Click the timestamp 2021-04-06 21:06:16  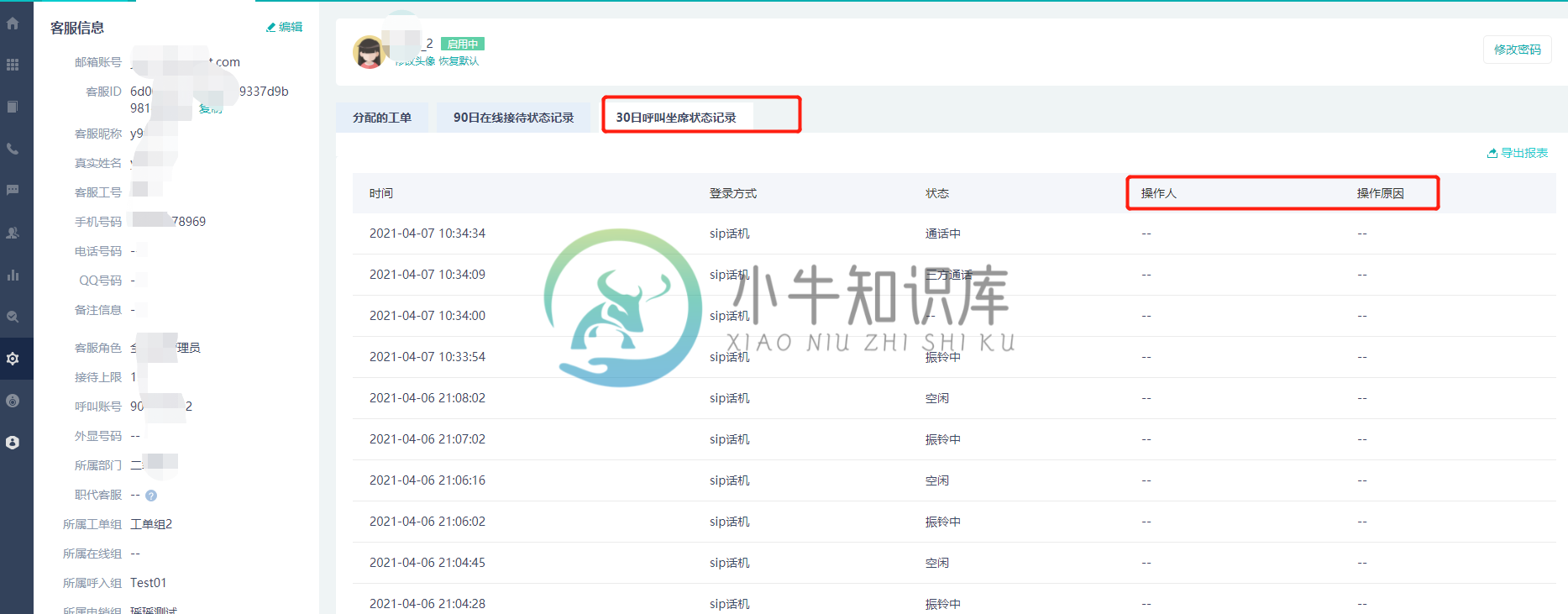(x=427, y=480)
